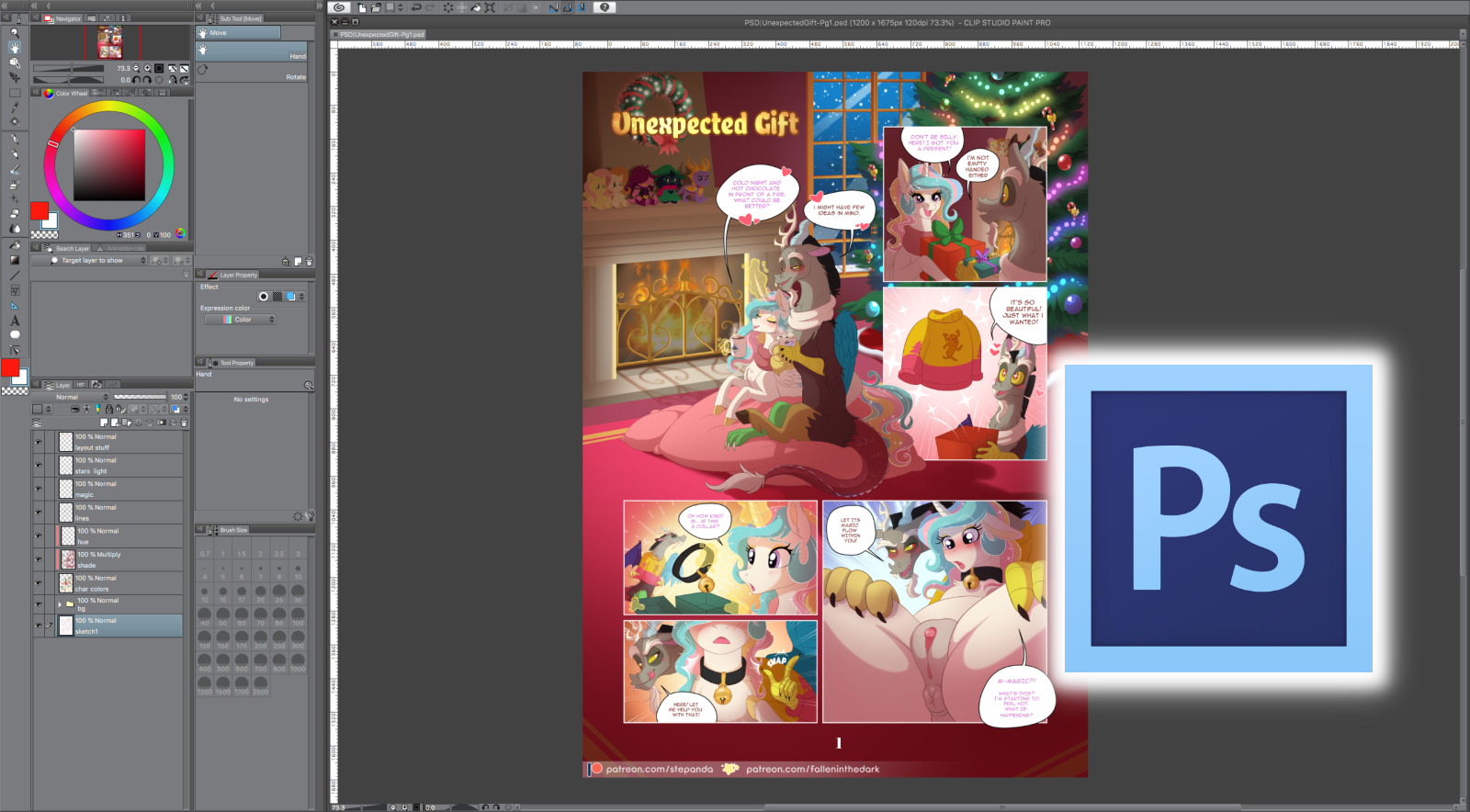Image resolution: width=1470 pixels, height=812 pixels.
Task: Select the Brush tool
Action: 15,170
